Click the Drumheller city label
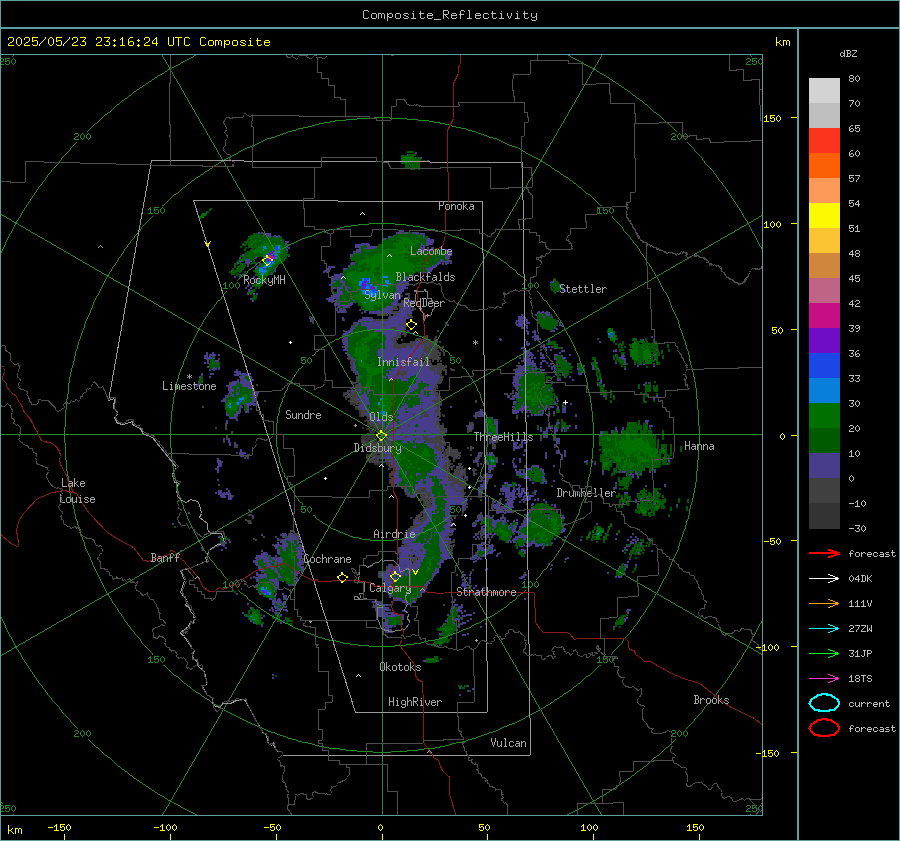This screenshot has height=841, width=900. 586,493
